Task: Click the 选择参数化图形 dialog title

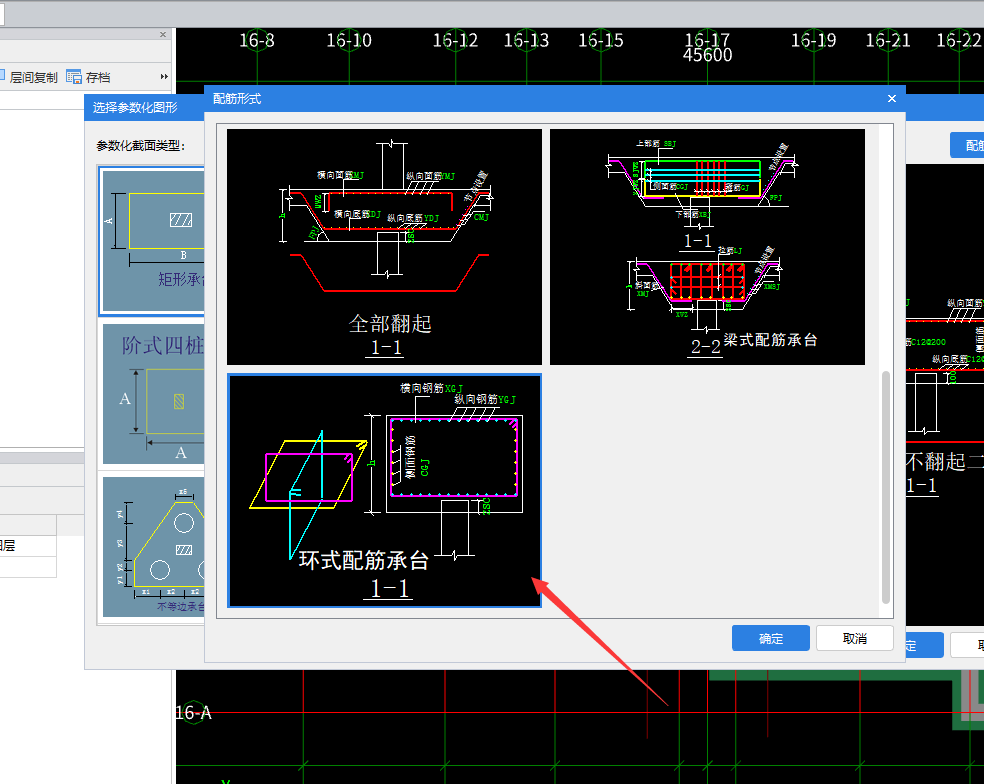Action: (135, 107)
